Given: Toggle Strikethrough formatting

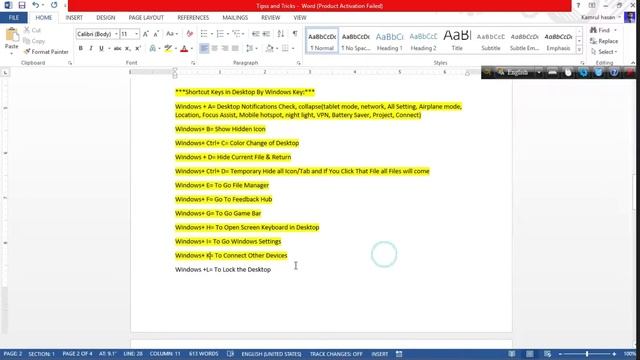Looking at the screenshot, I should (x=117, y=49).
